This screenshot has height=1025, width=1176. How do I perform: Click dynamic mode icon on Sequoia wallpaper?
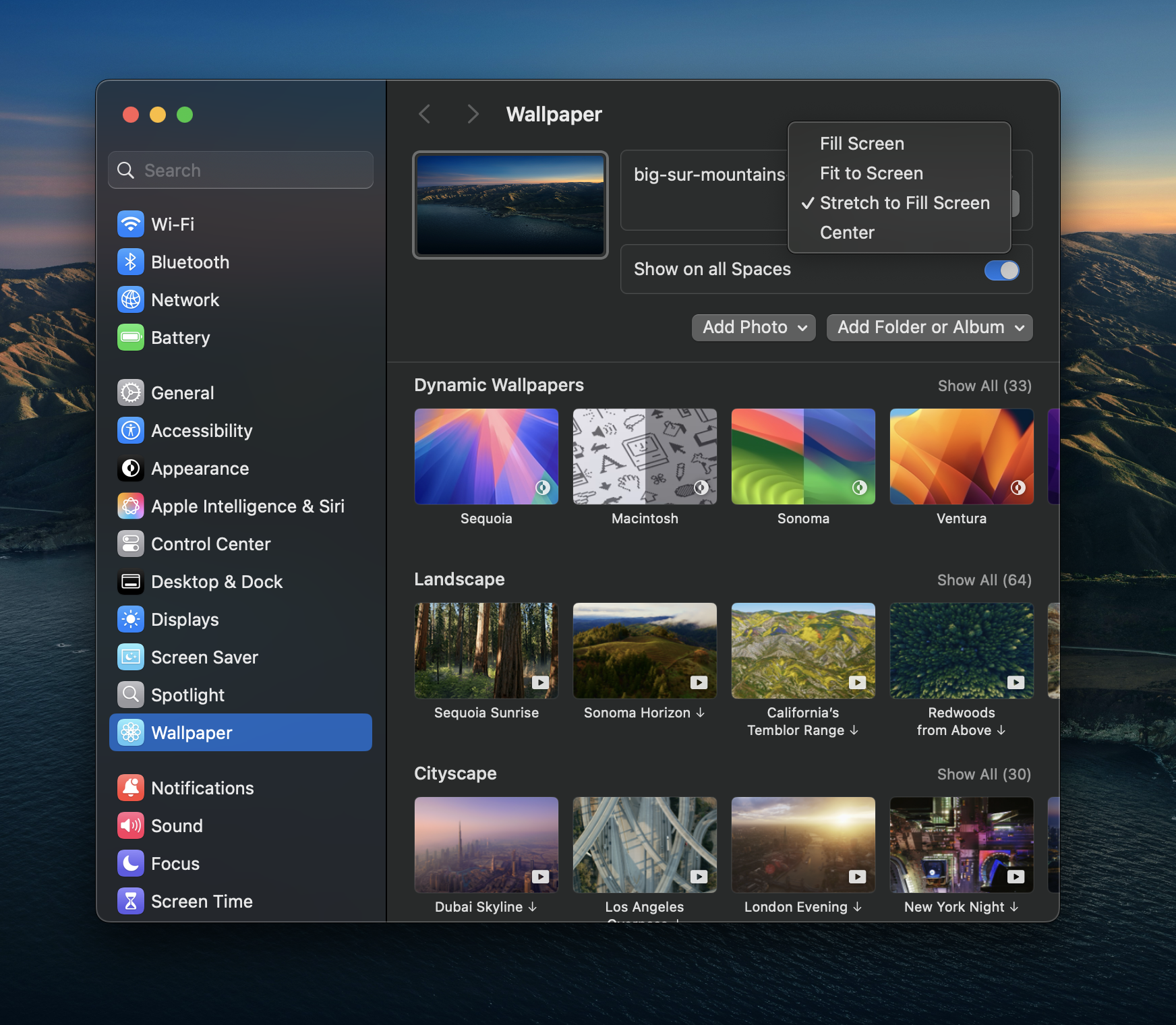[543, 488]
